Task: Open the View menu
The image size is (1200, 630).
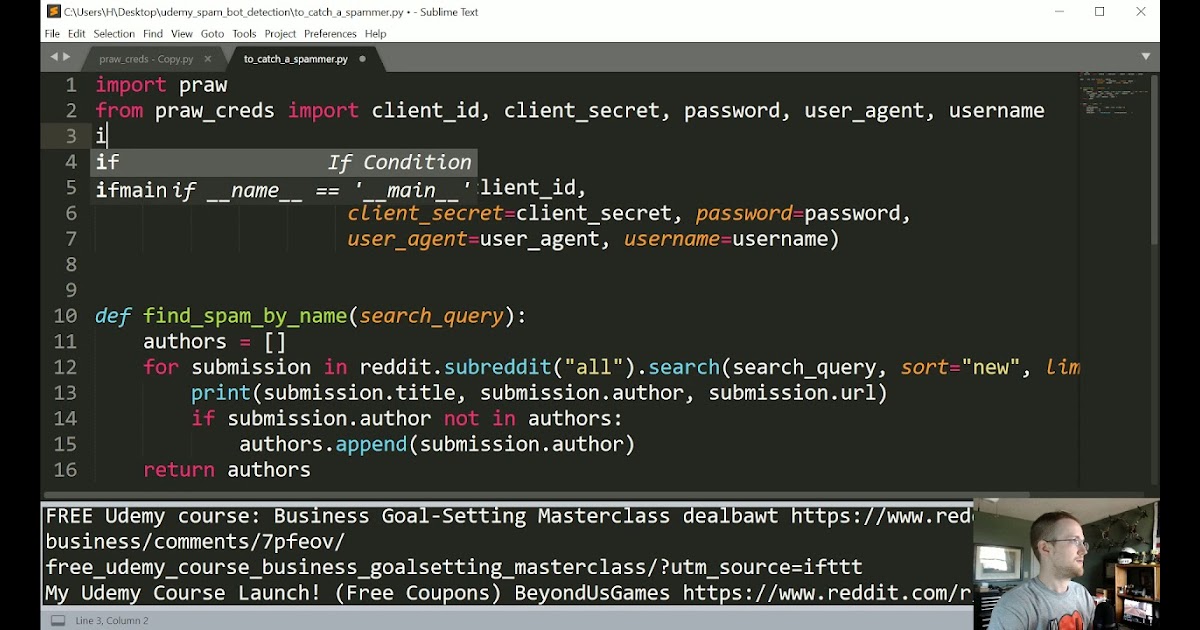Action: tap(181, 33)
